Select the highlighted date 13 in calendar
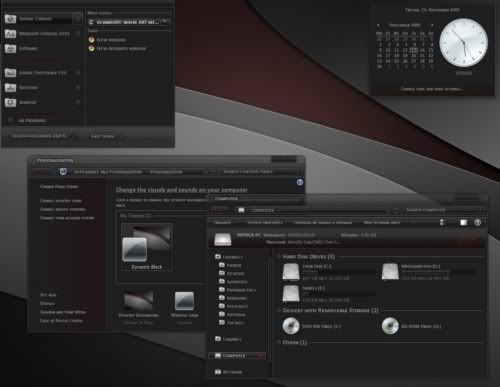The width and height of the screenshot is (500, 387). click(x=414, y=50)
